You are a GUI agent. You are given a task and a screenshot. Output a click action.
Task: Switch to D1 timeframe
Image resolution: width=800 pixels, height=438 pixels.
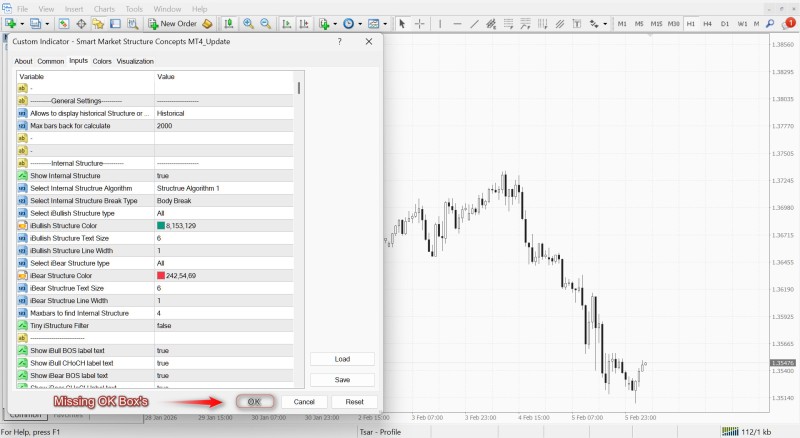(725, 23)
